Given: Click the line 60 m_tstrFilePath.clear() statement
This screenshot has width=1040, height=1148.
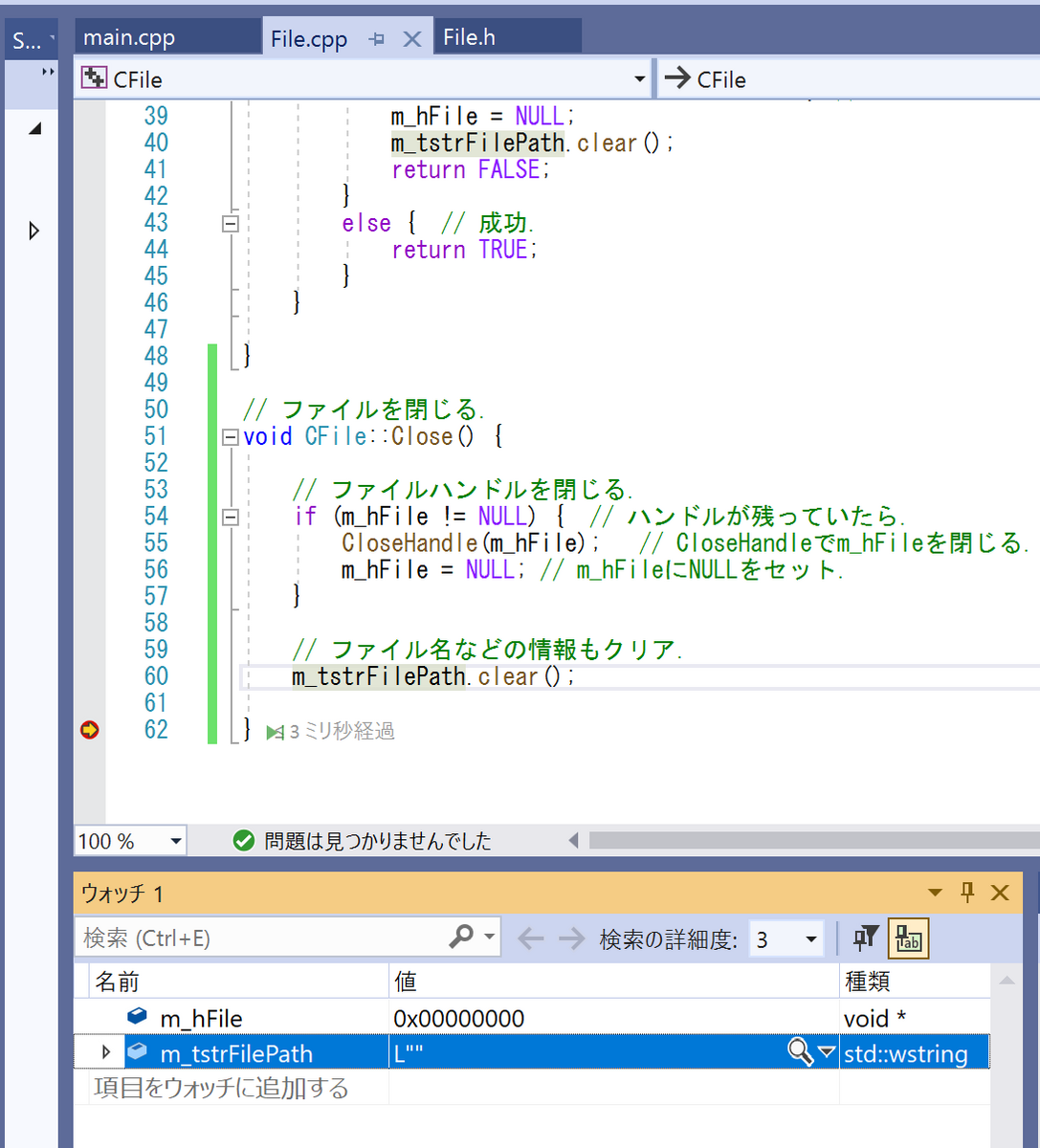Looking at the screenshot, I should 434,676.
